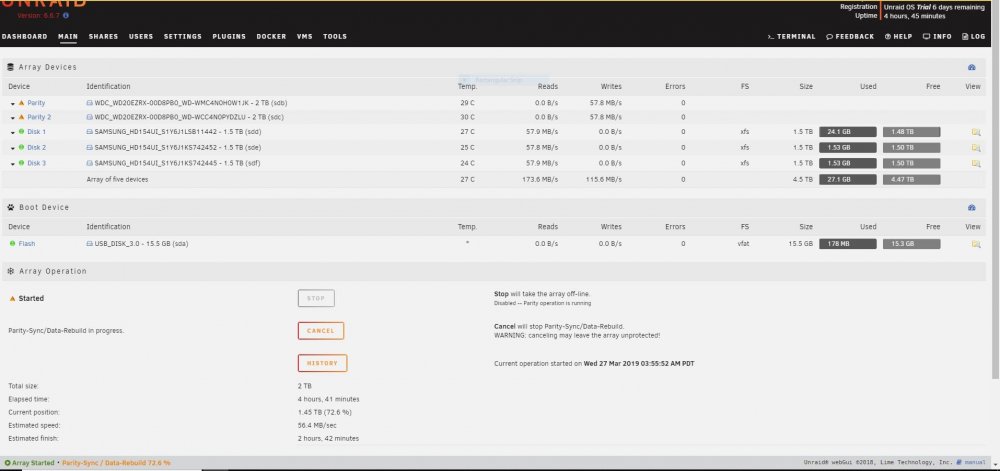The height and width of the screenshot is (471, 1000).
Task: Open the SHARES tab
Action: 103,36
